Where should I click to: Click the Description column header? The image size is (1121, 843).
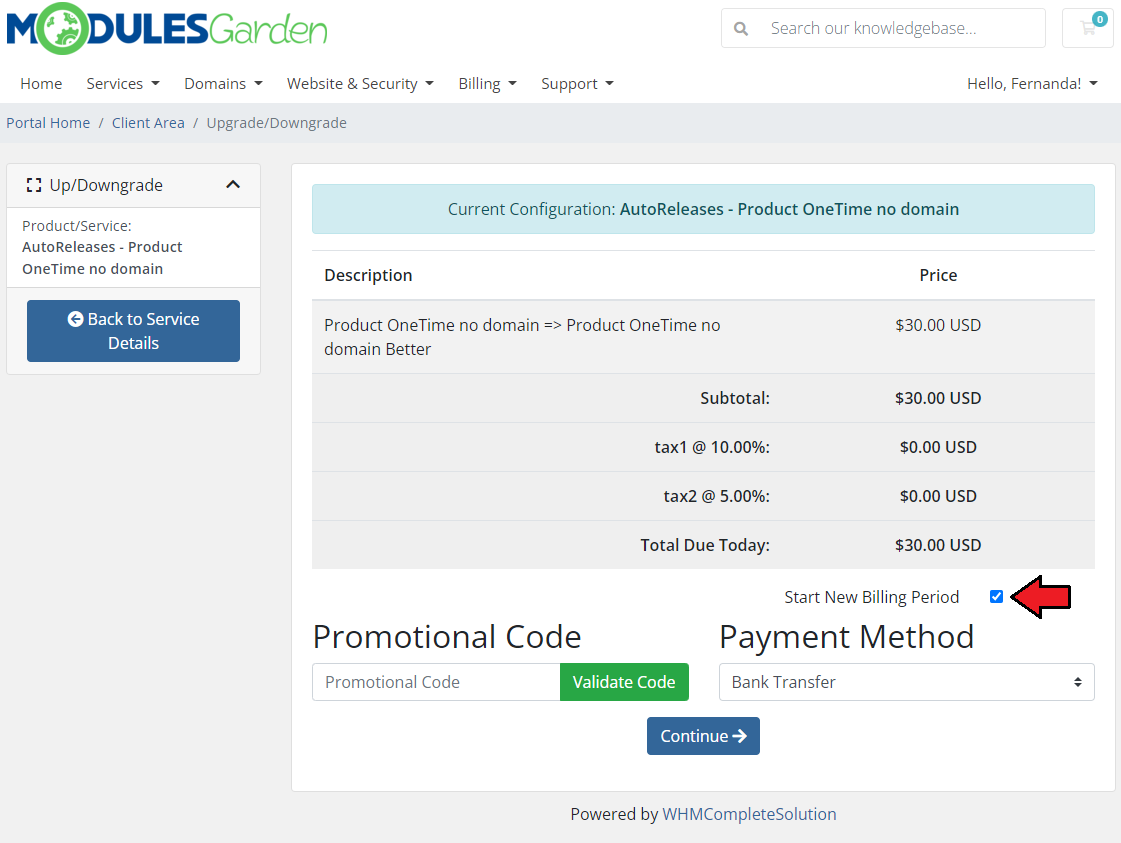[x=368, y=275]
